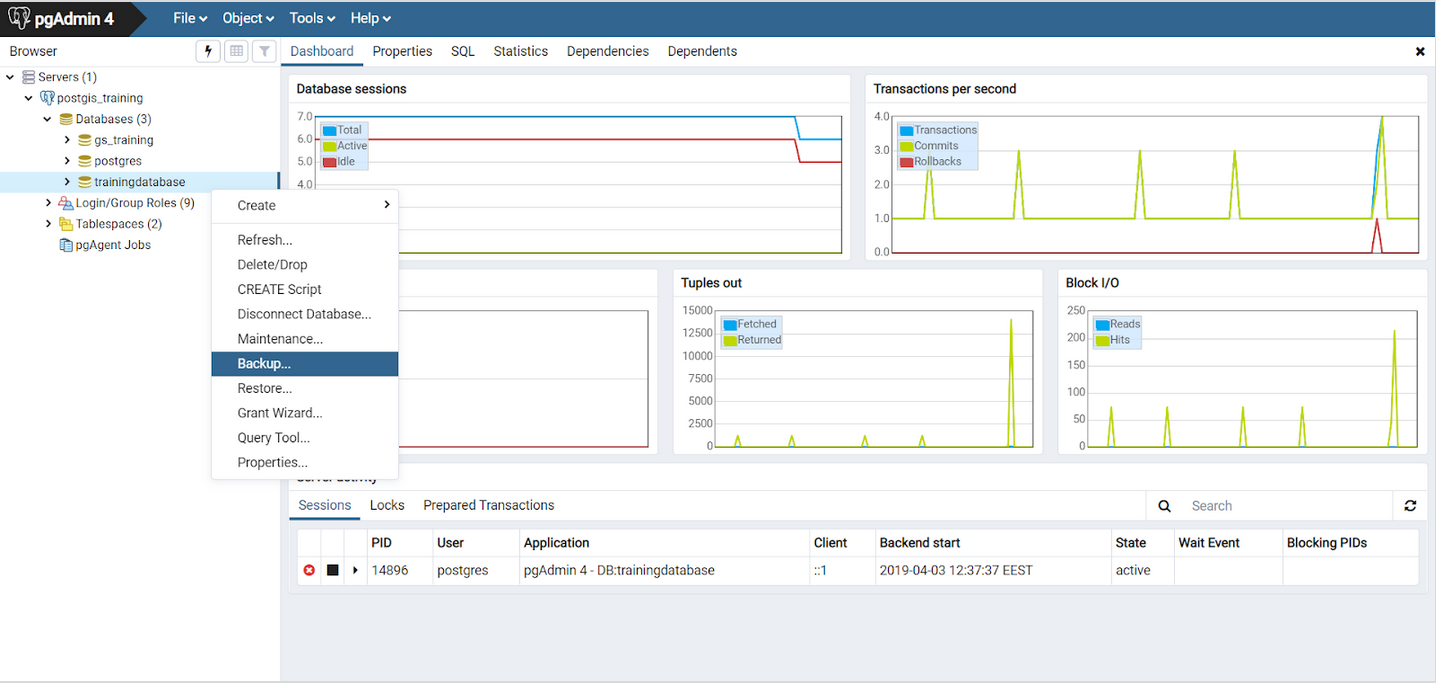Open the Locks tab in server activity
This screenshot has width=1436, height=683.
[x=387, y=505]
